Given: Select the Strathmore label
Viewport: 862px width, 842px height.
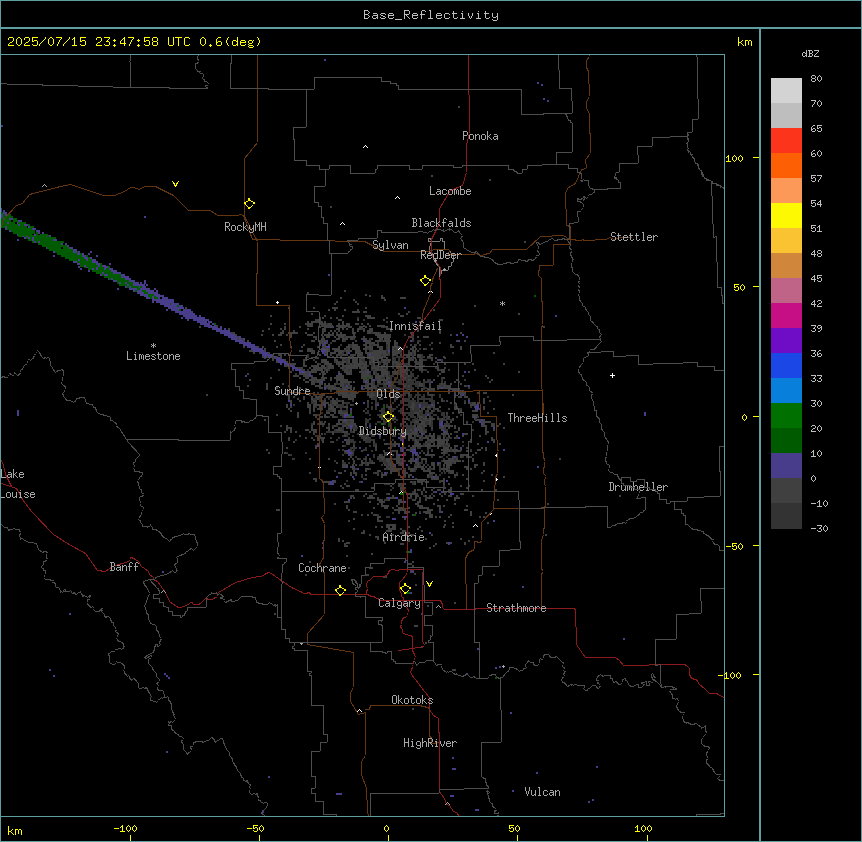Looking at the screenshot, I should [x=516, y=608].
